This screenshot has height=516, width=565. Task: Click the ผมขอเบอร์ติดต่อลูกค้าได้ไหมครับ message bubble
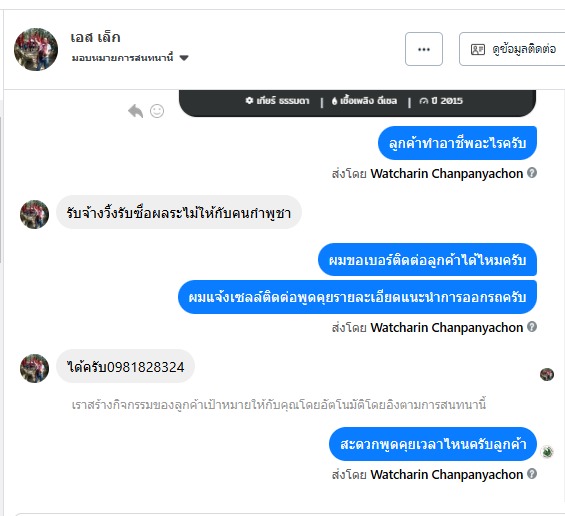click(x=427, y=260)
